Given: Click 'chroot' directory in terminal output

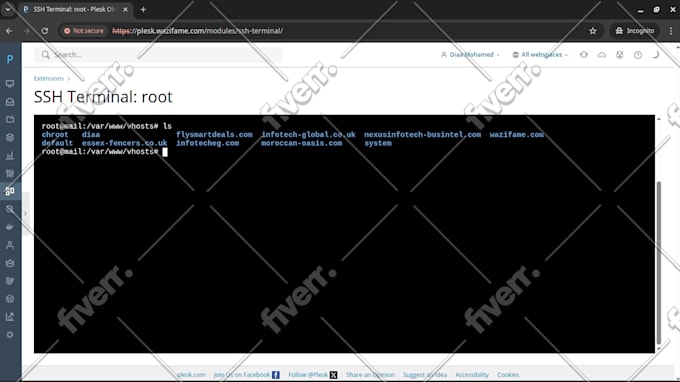Looking at the screenshot, I should pyautogui.click(x=55, y=135).
